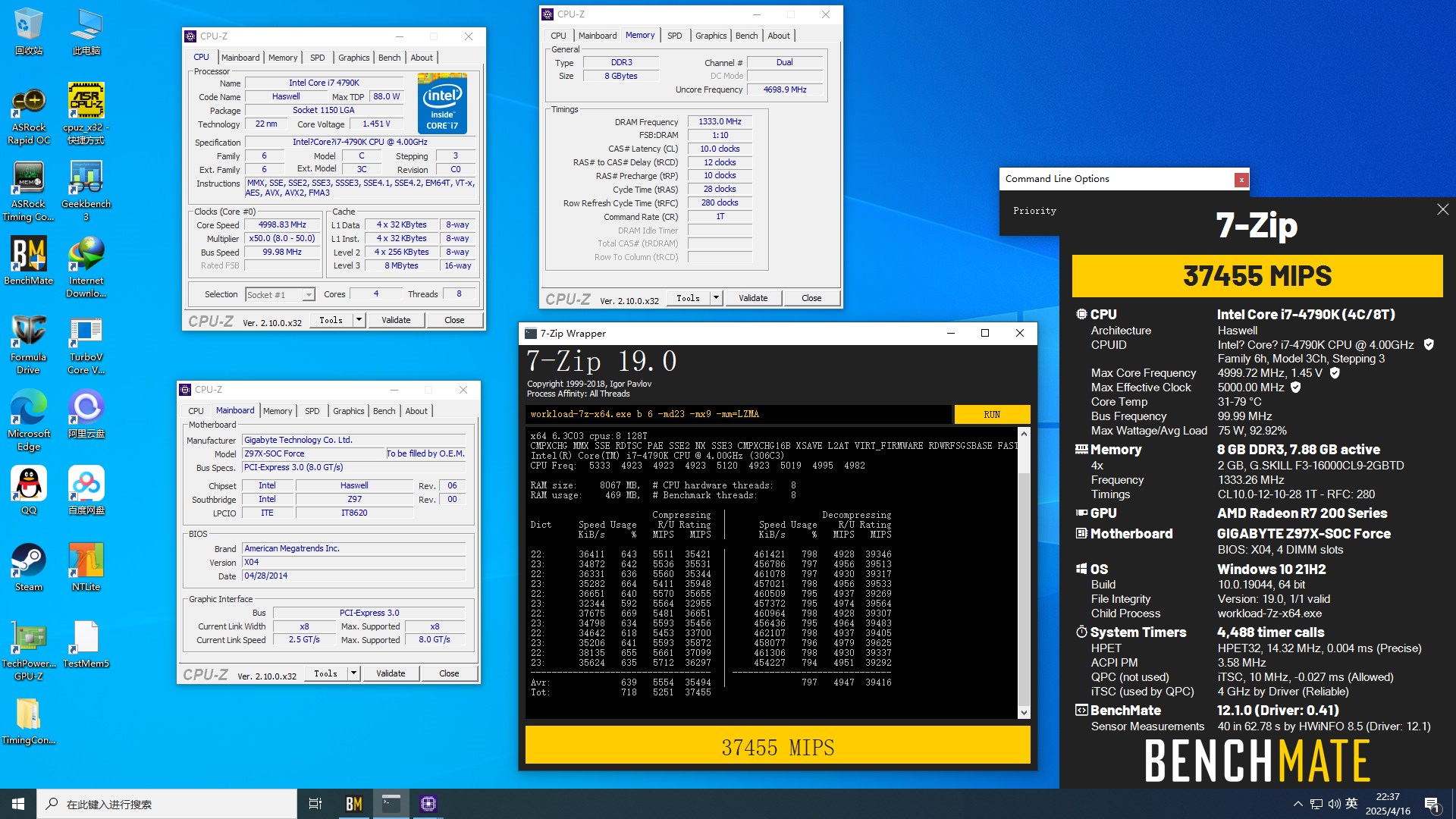Click the 7-Zip Wrapper scroll down arrow
The height and width of the screenshot is (819, 1456).
pos(1025,712)
